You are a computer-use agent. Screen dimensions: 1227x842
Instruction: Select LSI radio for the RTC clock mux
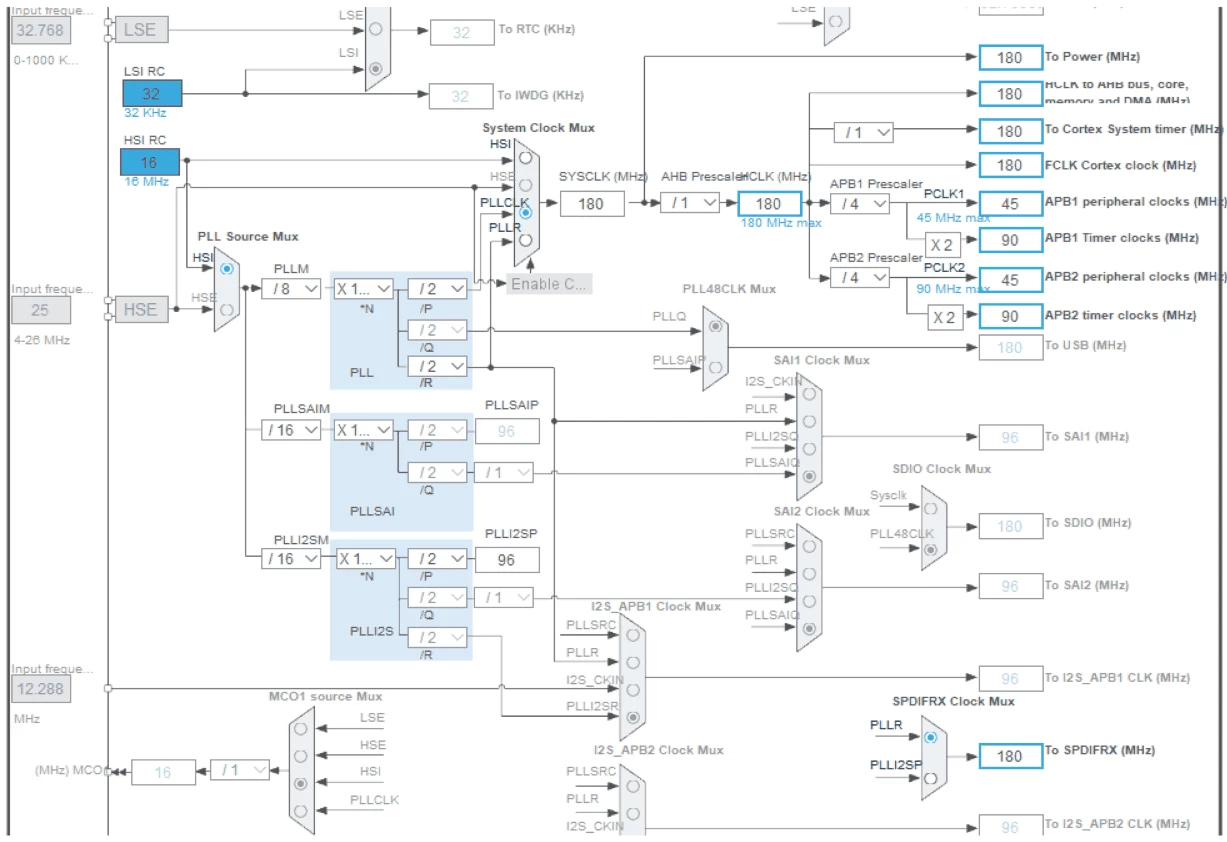click(x=375, y=69)
